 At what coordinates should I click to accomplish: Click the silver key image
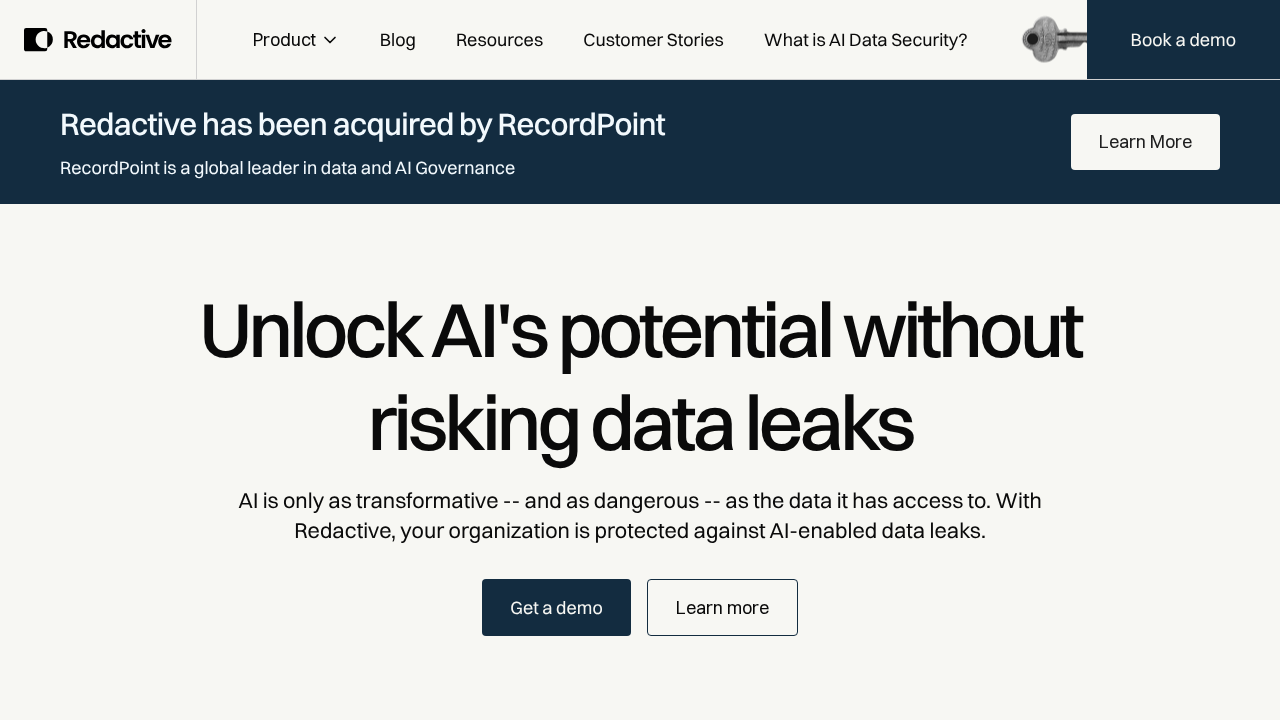[1053, 40]
